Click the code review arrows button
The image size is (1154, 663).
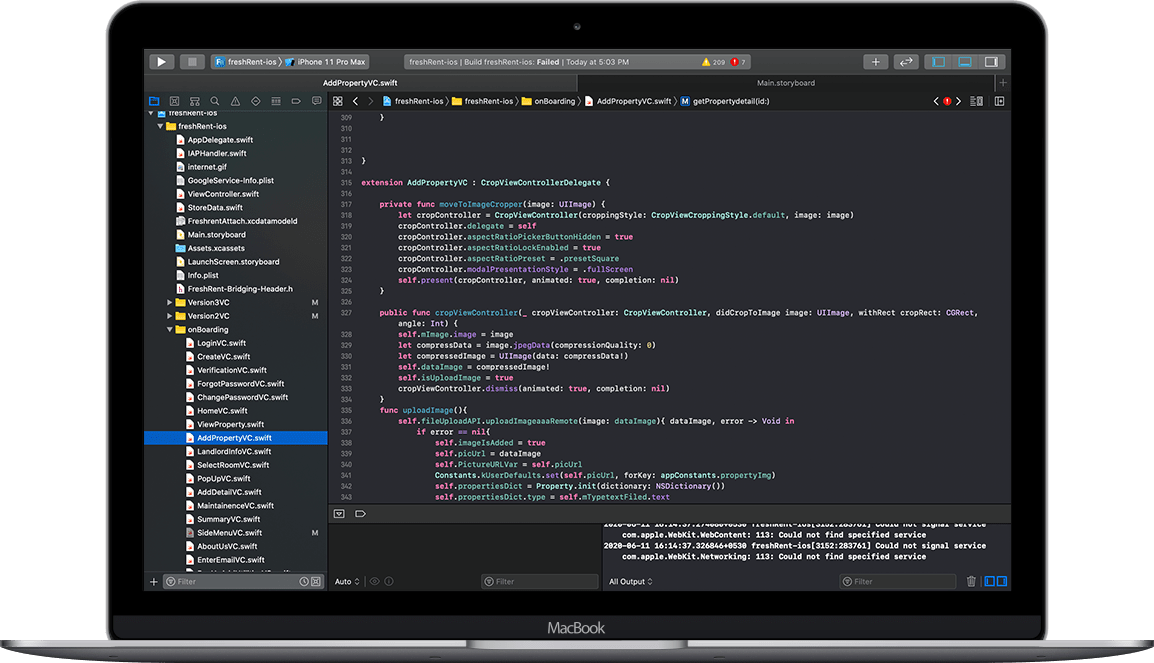point(906,62)
